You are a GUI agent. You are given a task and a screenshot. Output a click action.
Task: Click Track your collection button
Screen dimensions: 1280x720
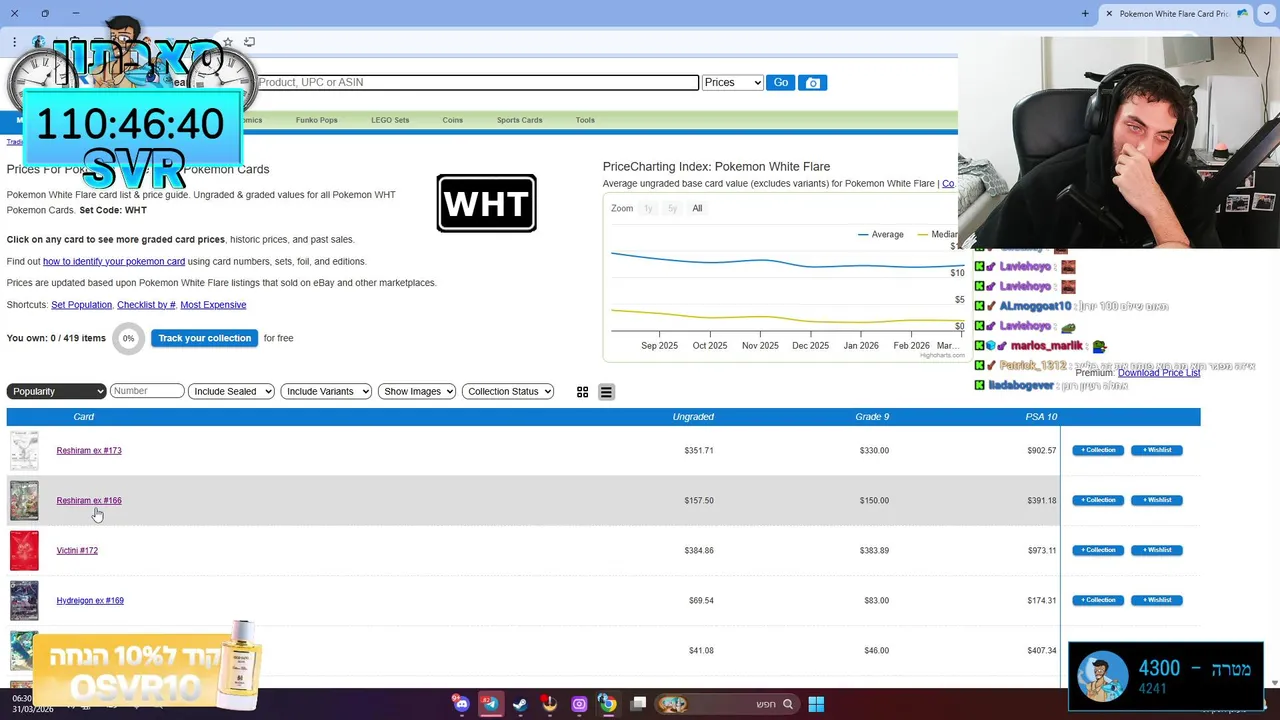click(204, 338)
